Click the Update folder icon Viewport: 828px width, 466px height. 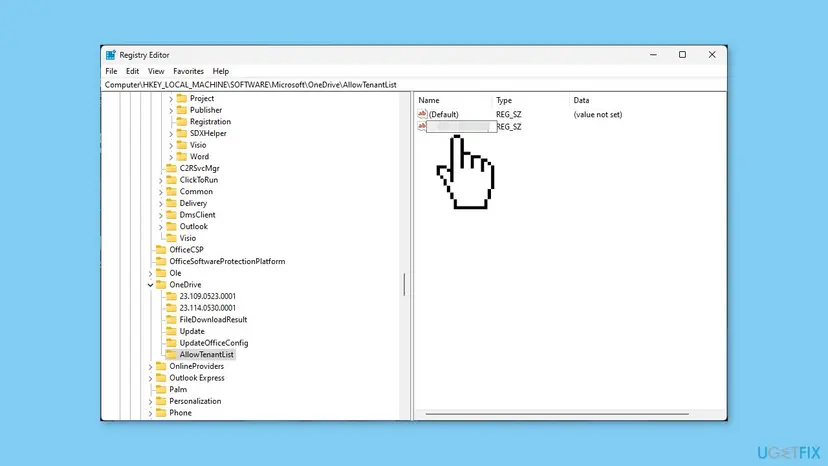[x=171, y=331]
